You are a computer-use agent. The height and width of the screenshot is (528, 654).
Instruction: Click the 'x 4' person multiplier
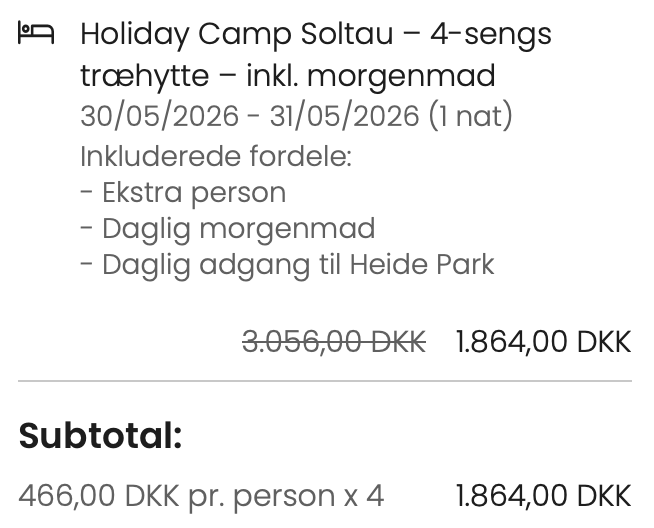[x=365, y=495]
